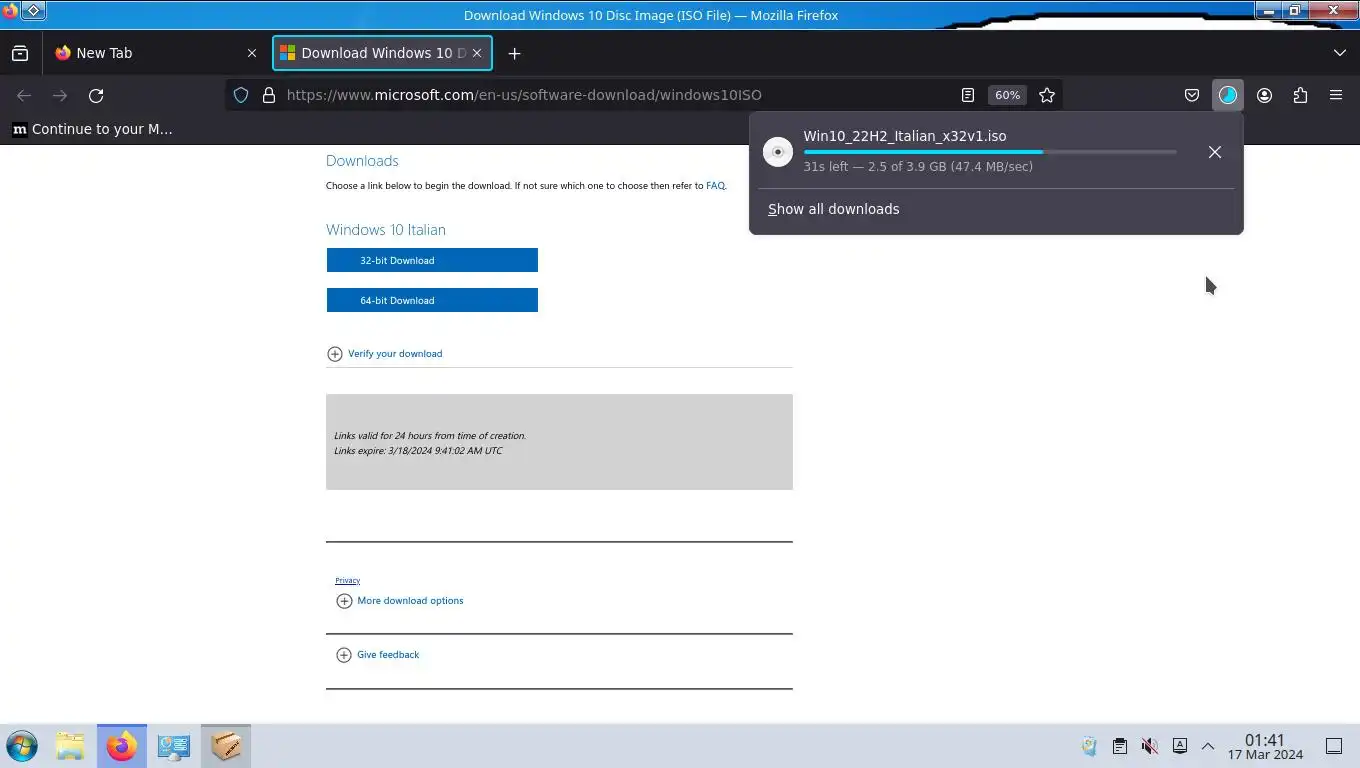
Task: Open the Privacy link
Action: [347, 580]
